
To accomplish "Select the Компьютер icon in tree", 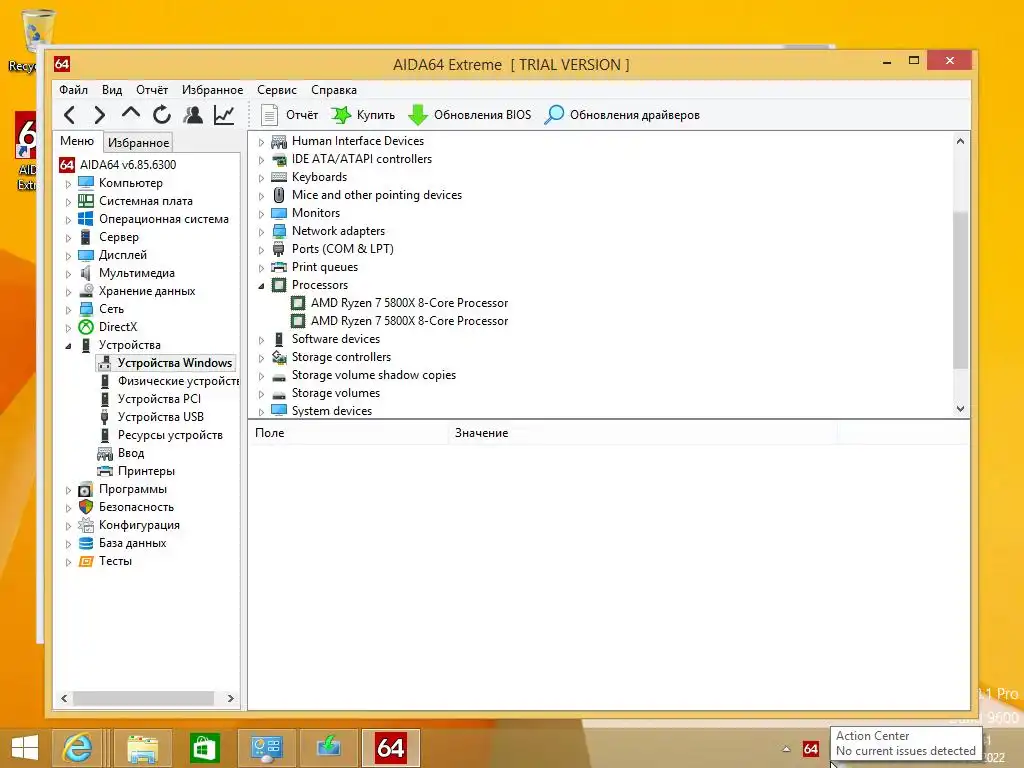I will click(x=86, y=183).
